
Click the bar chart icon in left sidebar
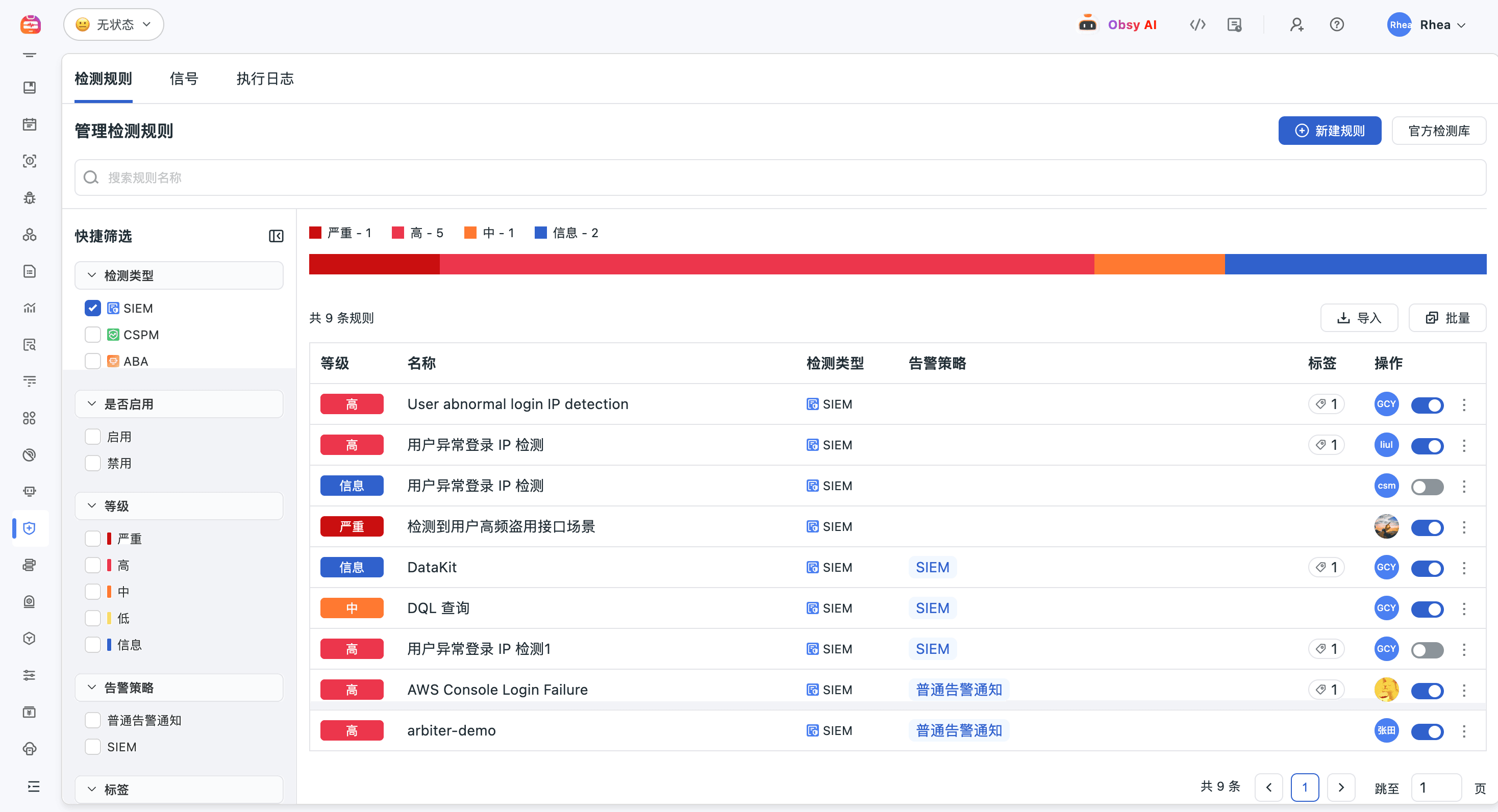point(30,308)
